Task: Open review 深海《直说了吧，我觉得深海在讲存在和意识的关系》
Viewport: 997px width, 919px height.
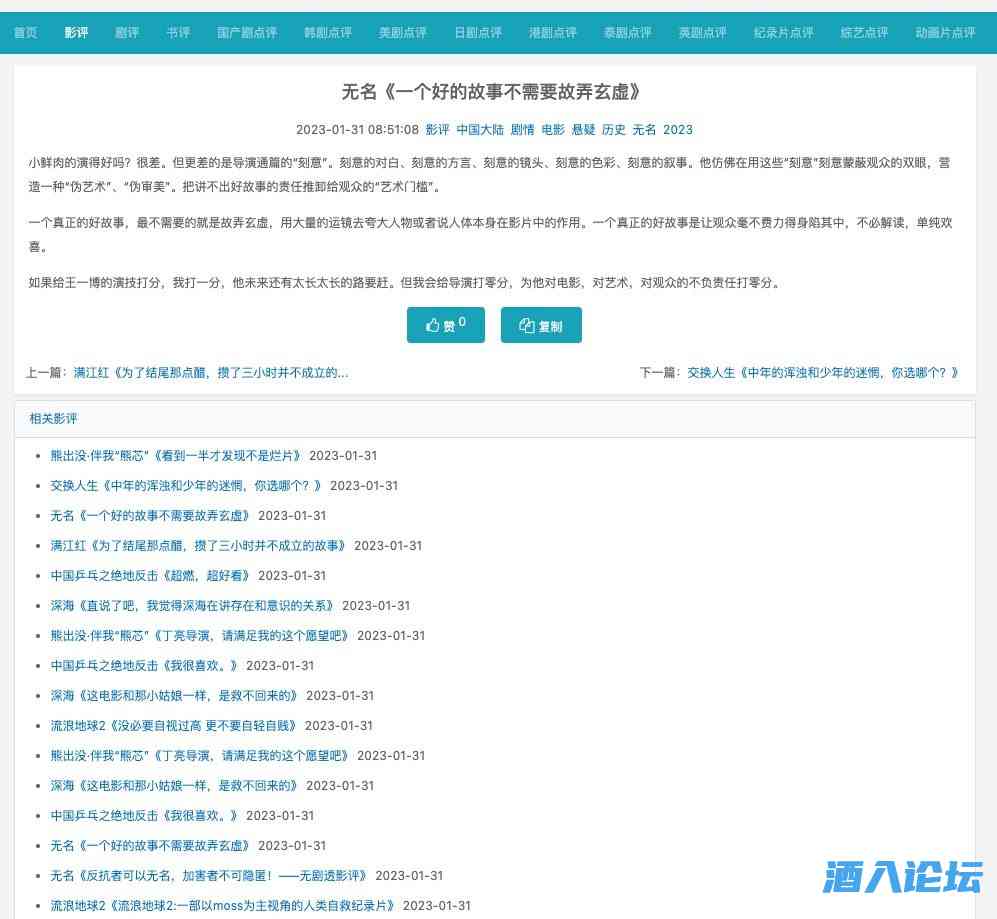Action: pos(192,605)
